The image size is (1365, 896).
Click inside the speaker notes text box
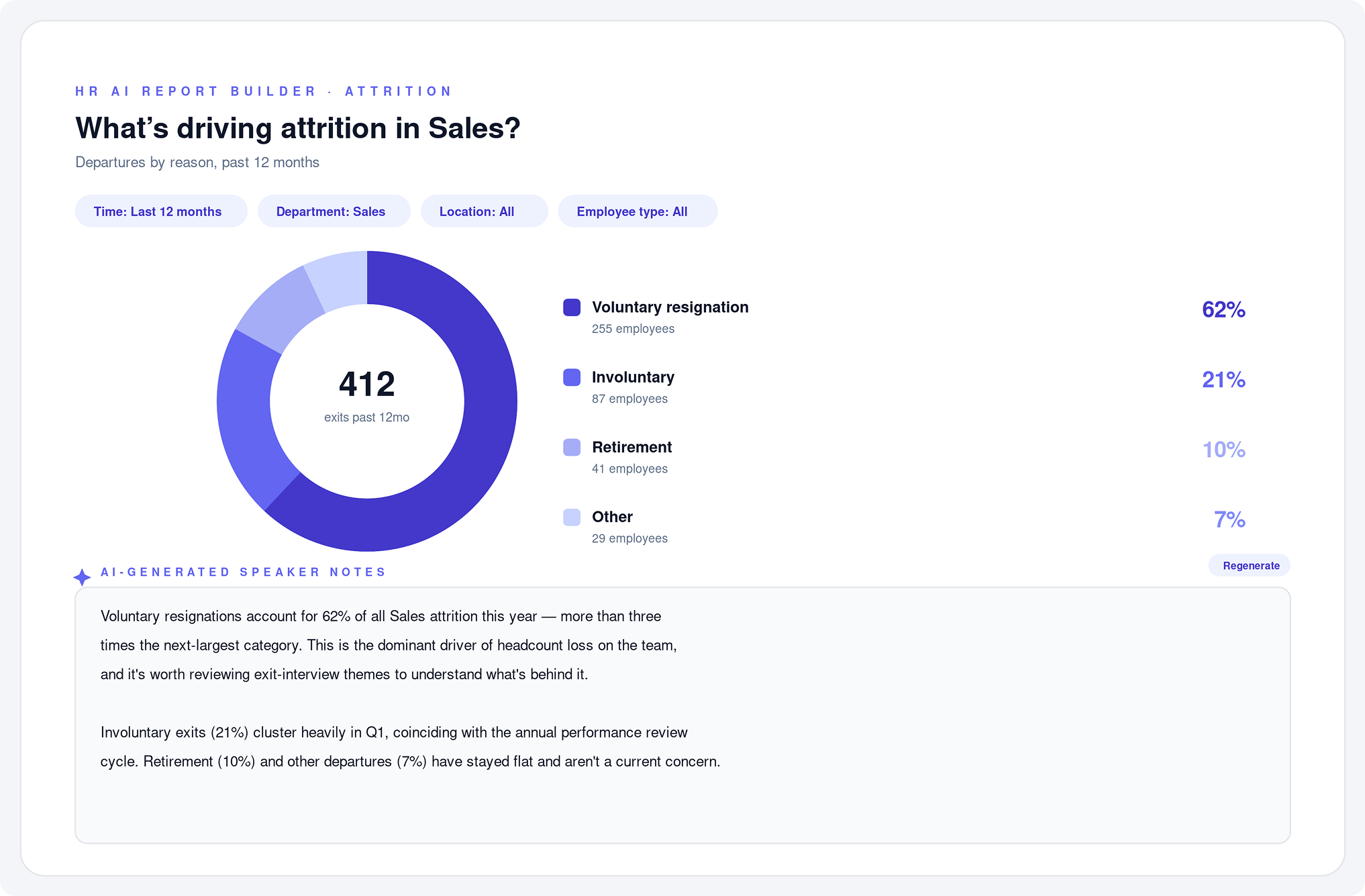pos(682,715)
